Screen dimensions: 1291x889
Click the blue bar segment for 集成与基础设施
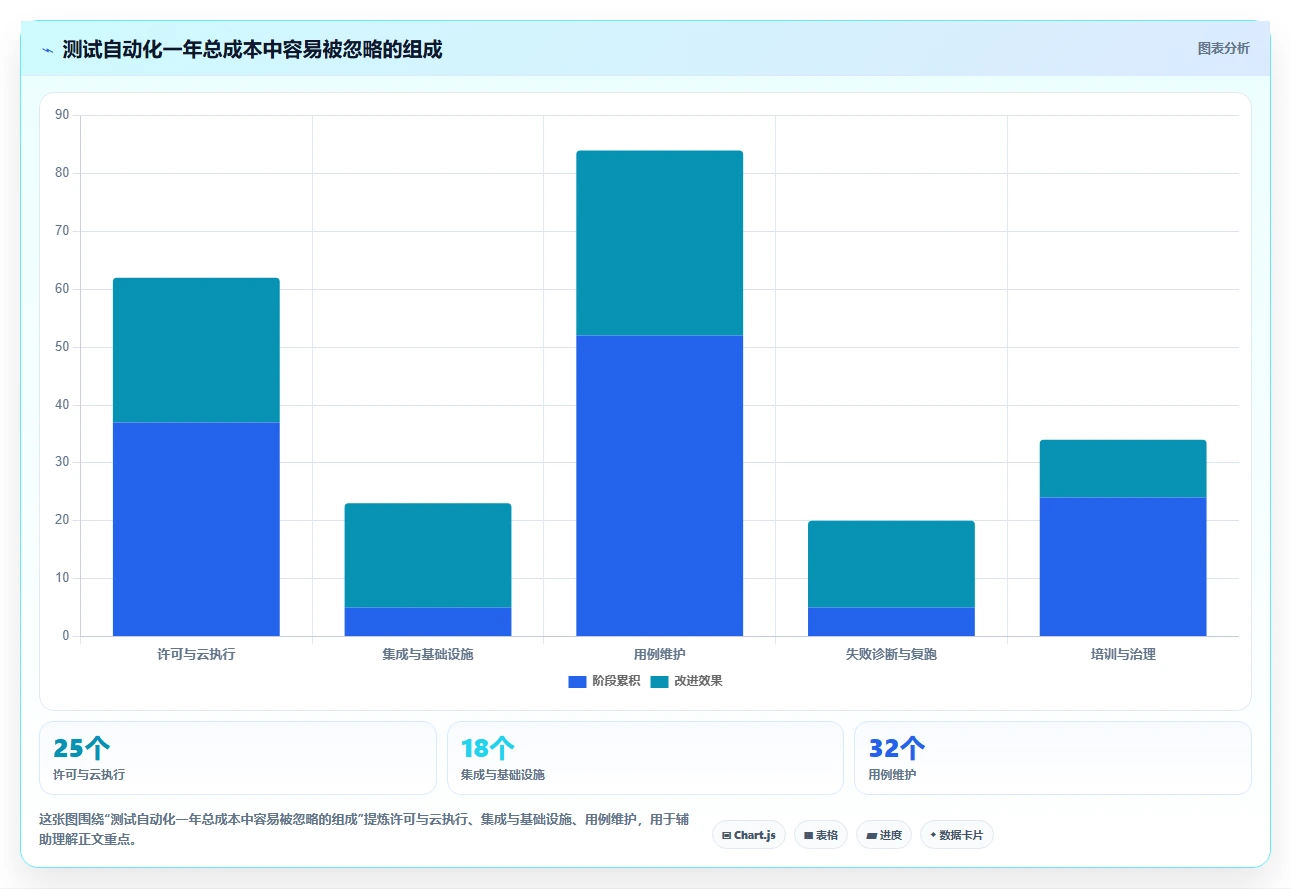click(428, 622)
